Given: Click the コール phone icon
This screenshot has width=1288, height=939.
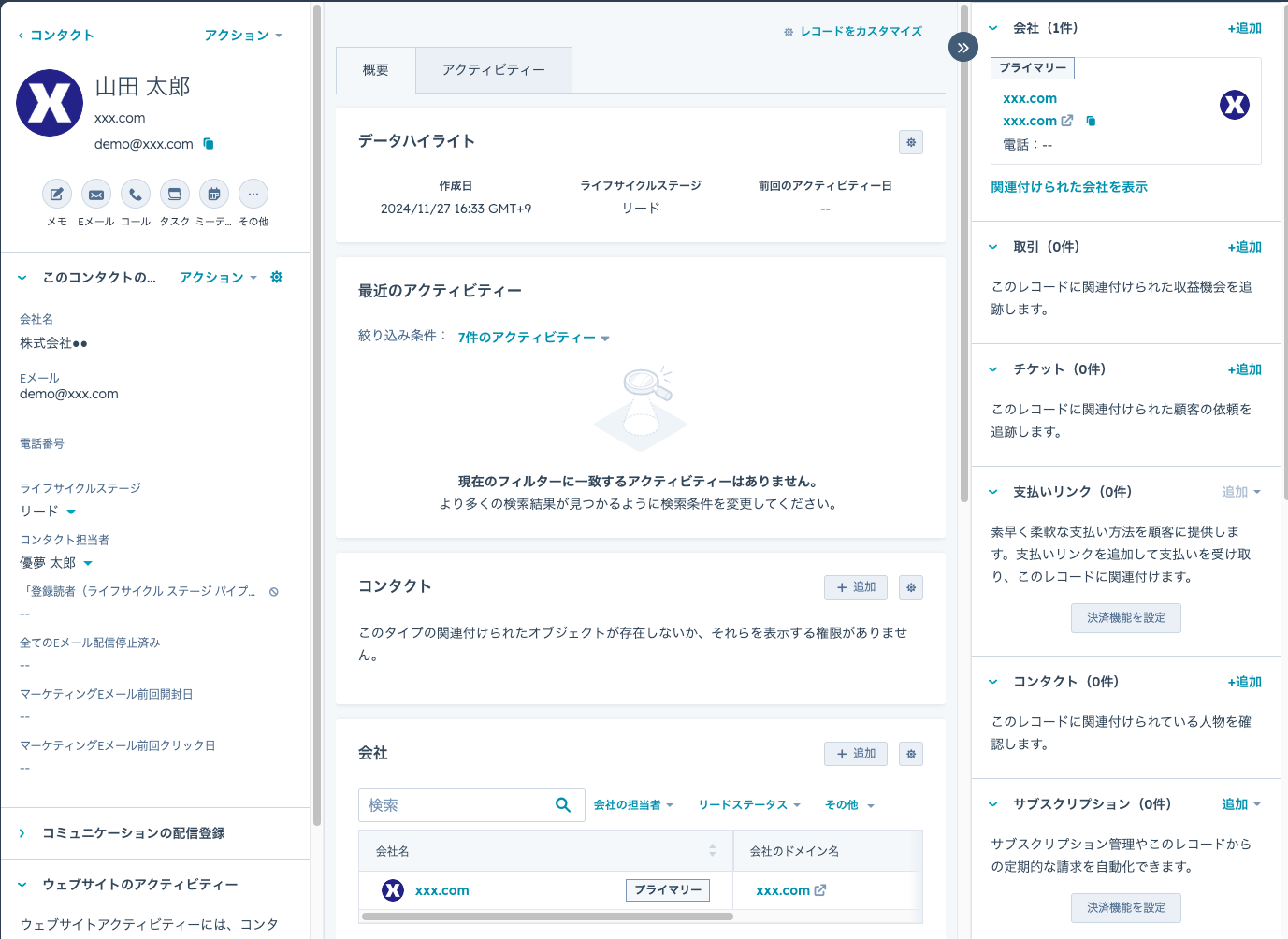Looking at the screenshot, I should point(136,195).
